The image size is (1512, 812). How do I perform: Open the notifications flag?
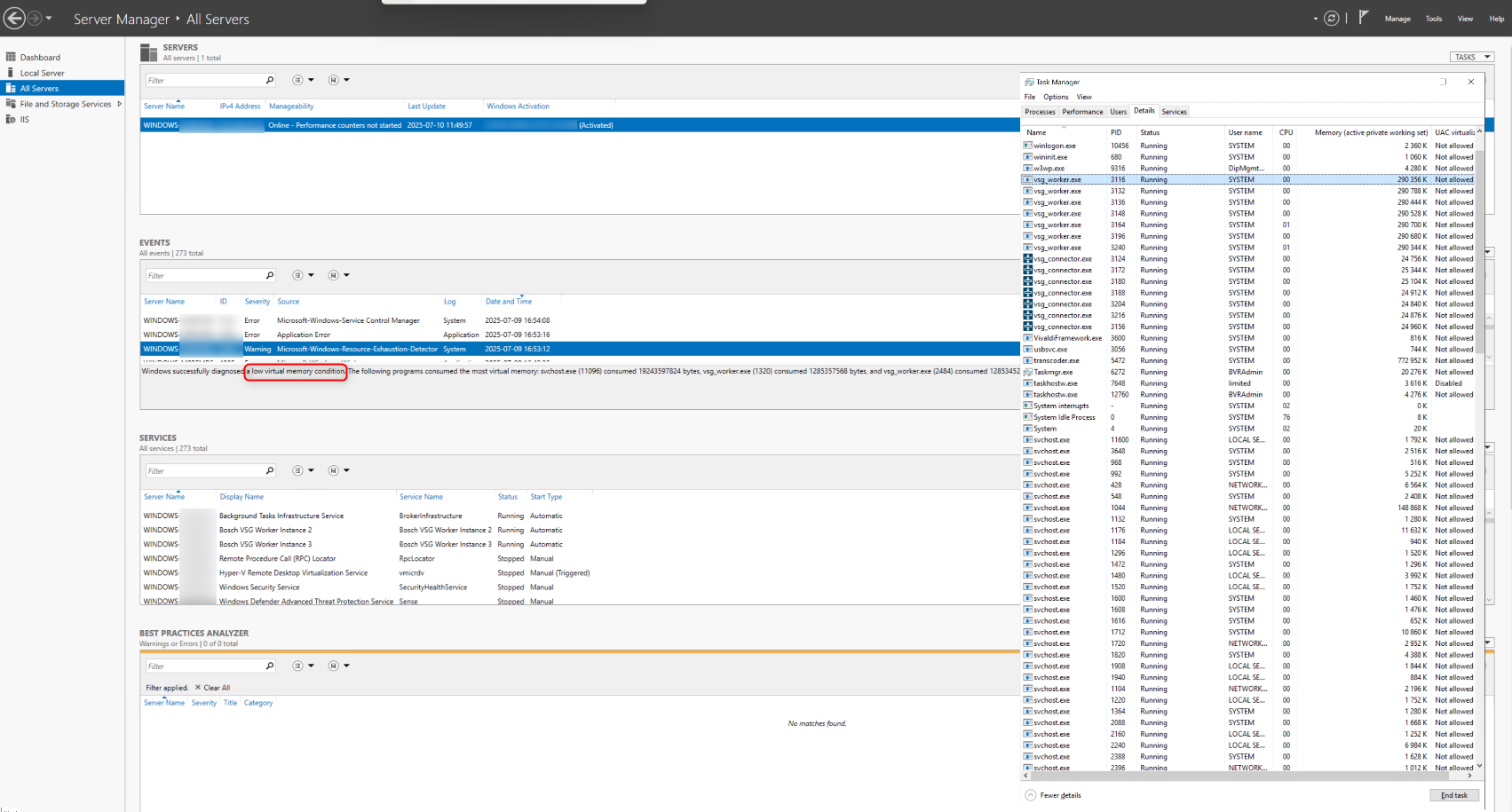(x=1364, y=18)
